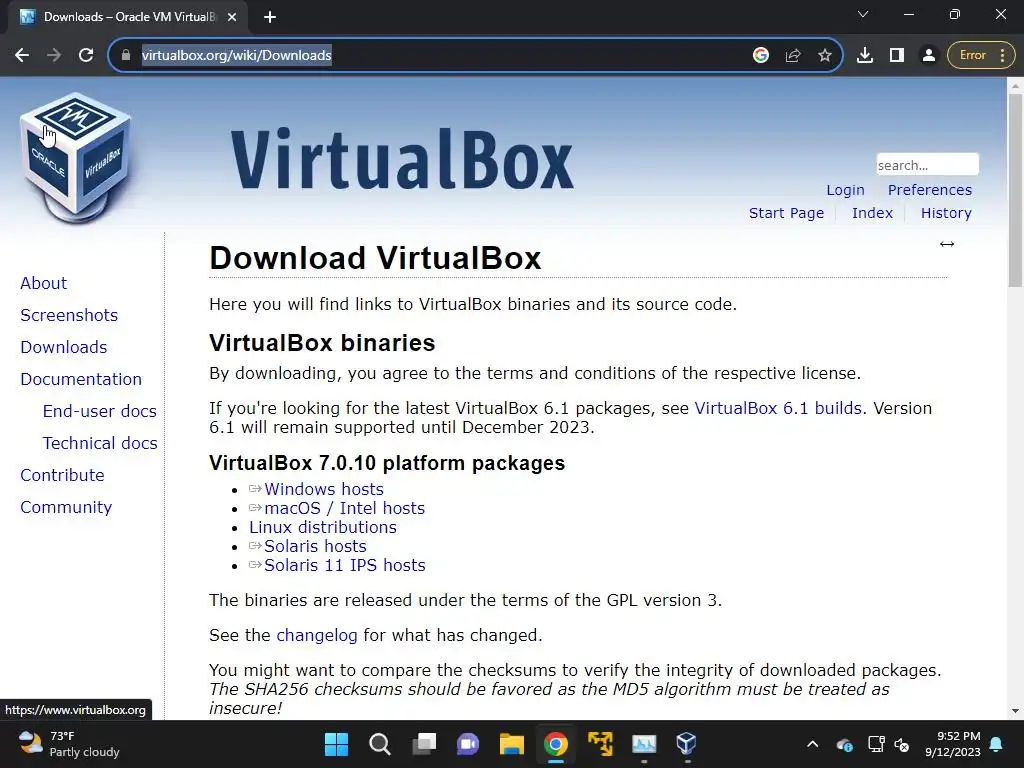The height and width of the screenshot is (768, 1024).
Task: Open the notification bell icon
Action: click(997, 744)
